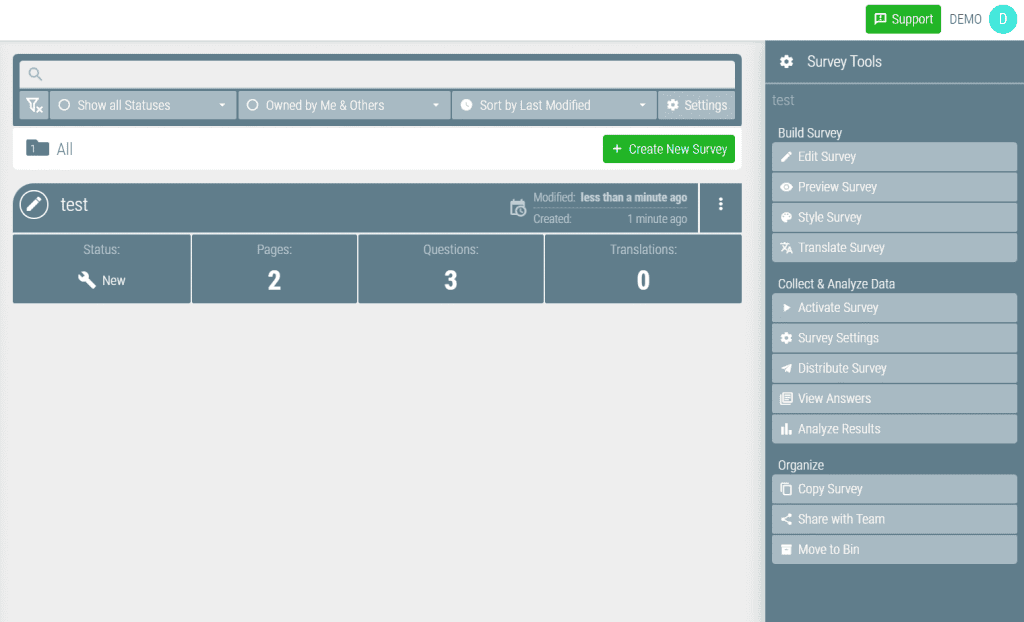The width and height of the screenshot is (1024, 622).
Task: Click the clear filters funnel icon
Action: pos(34,105)
